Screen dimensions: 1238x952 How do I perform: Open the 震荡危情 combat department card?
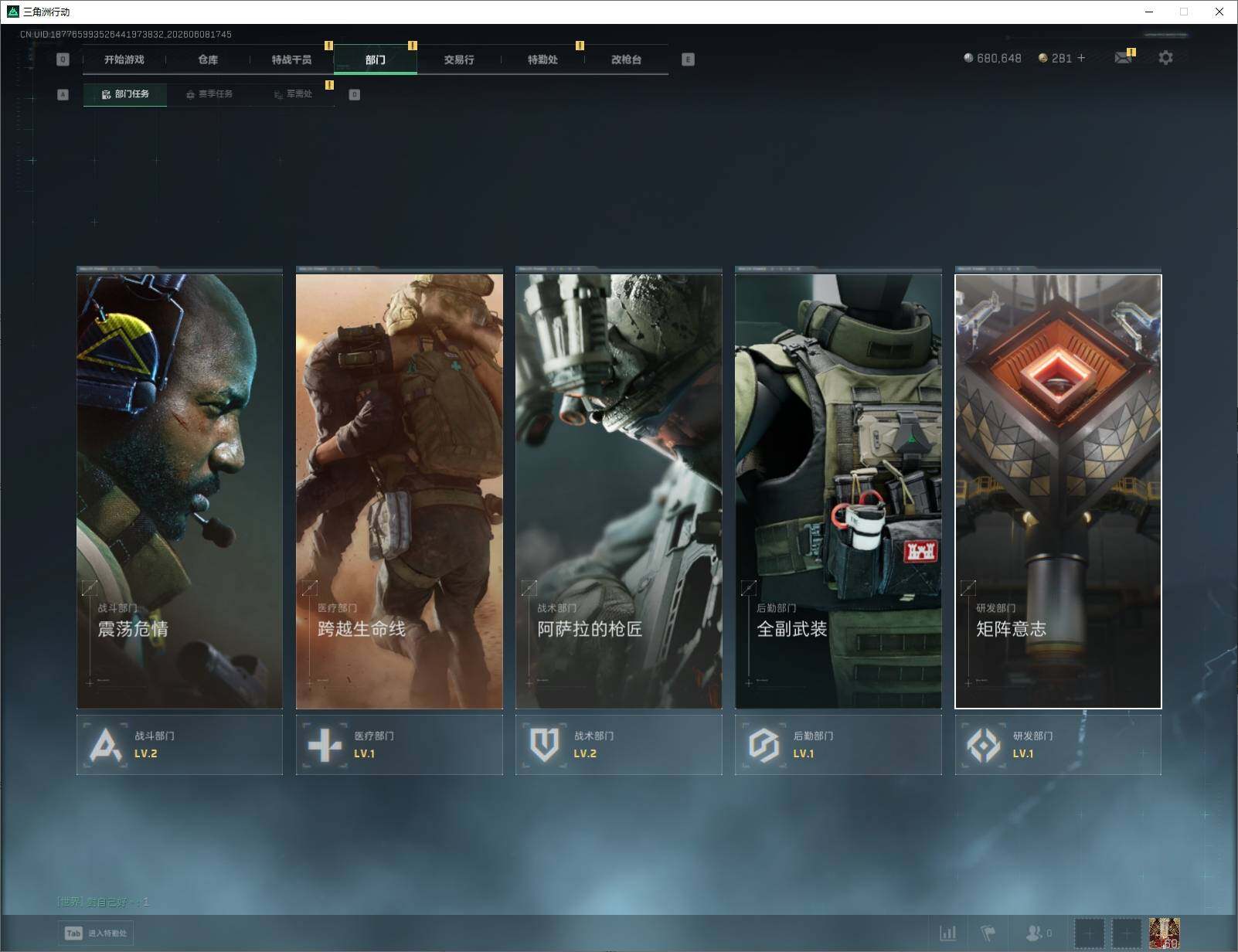pyautogui.click(x=179, y=491)
